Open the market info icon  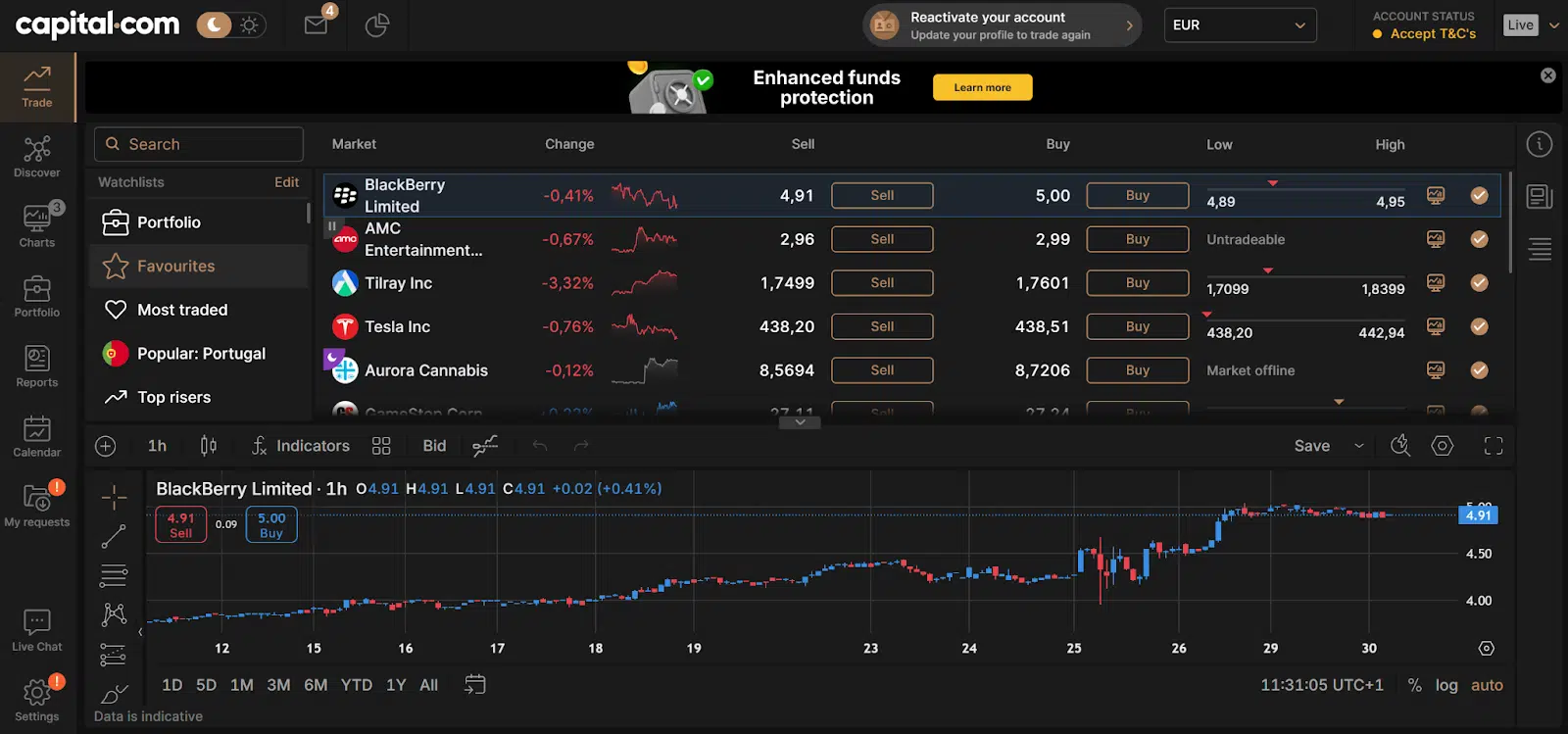click(1539, 145)
